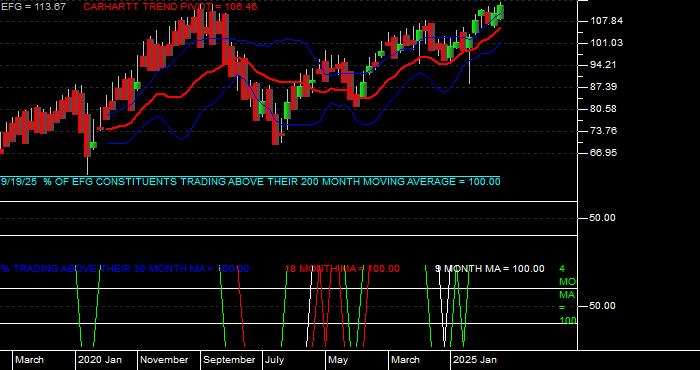This screenshot has width=700, height=370.
Task: Click the 87.39 price axis value
Action: [x=605, y=87]
